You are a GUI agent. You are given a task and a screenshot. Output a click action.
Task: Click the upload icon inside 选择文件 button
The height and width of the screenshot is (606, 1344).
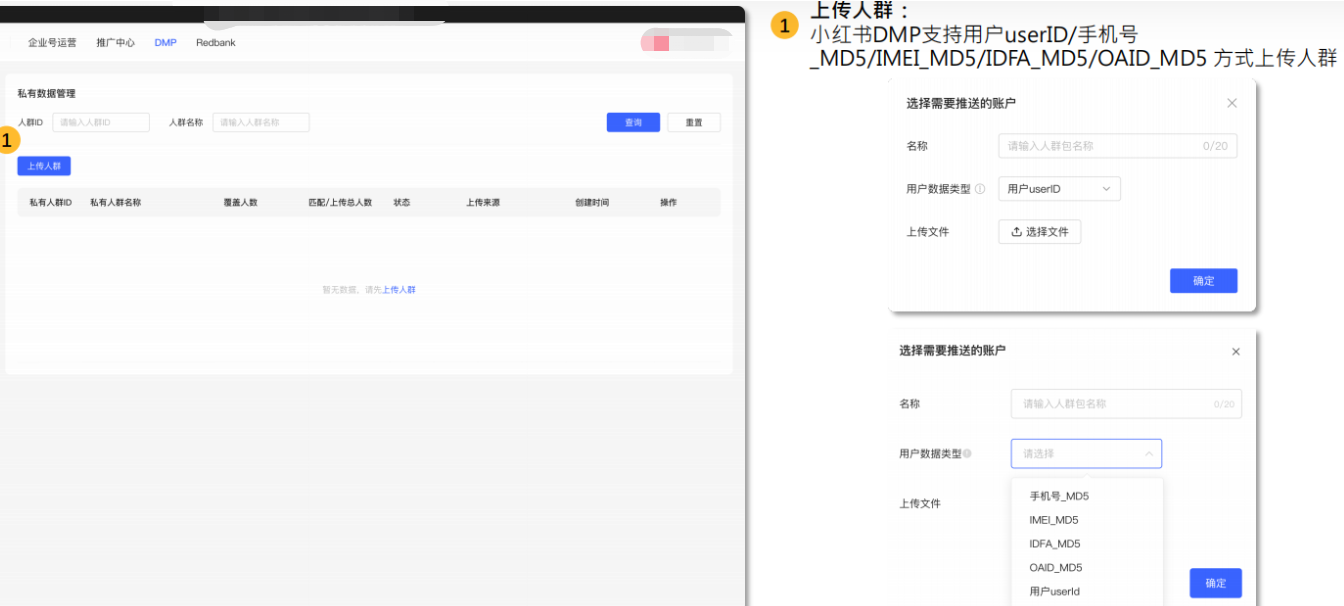point(1014,231)
